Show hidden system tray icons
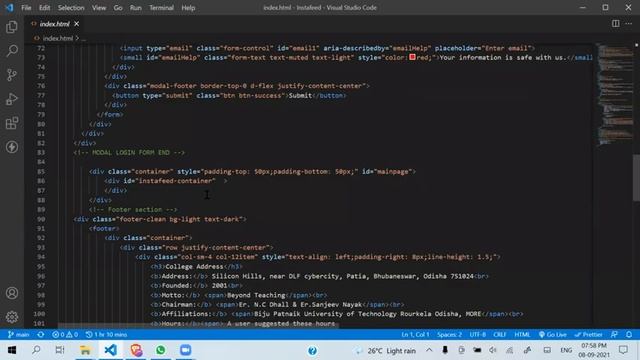This screenshot has height=360, width=640. tap(429, 350)
